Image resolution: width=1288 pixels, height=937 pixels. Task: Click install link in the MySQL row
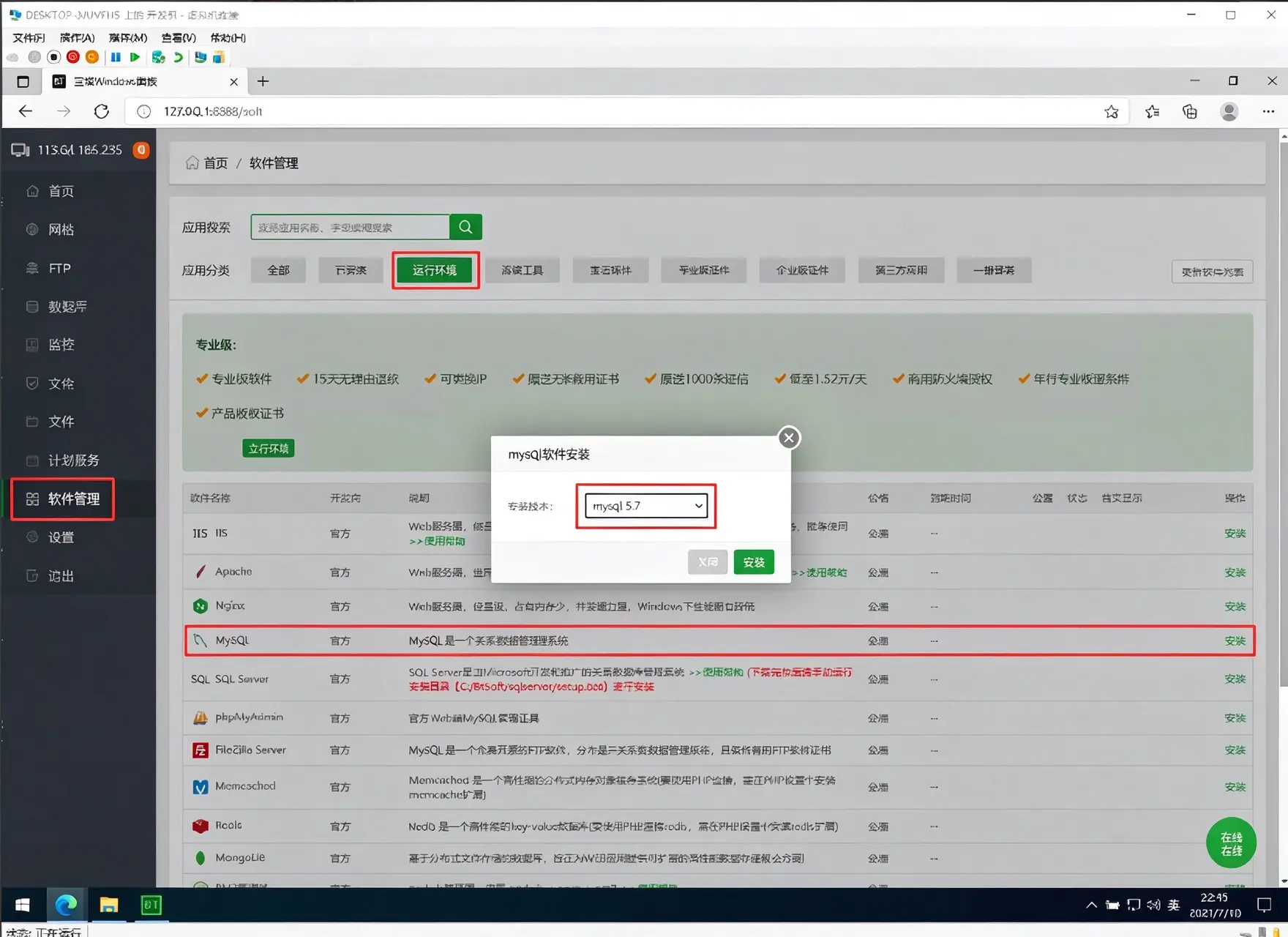pyautogui.click(x=1235, y=641)
